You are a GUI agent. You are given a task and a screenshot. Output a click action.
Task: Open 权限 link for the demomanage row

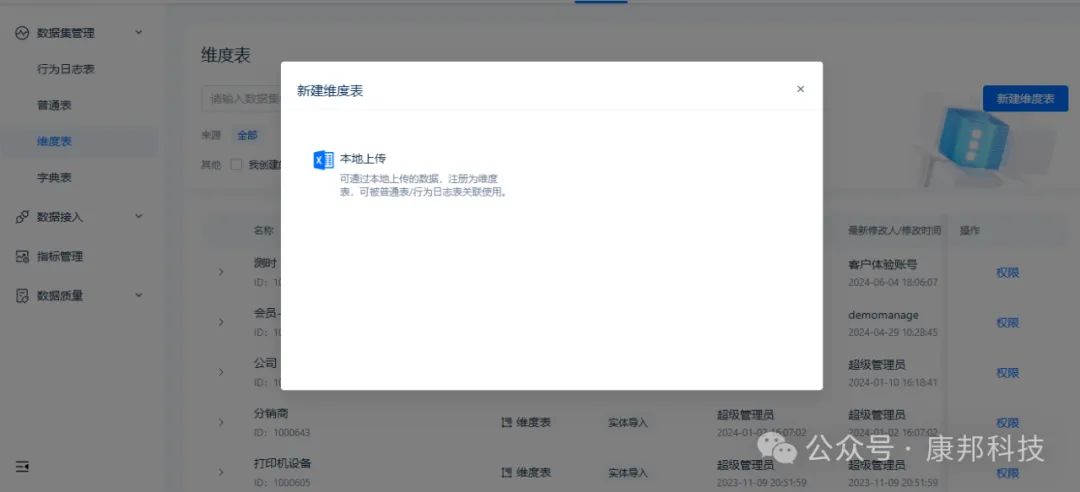coord(1007,323)
